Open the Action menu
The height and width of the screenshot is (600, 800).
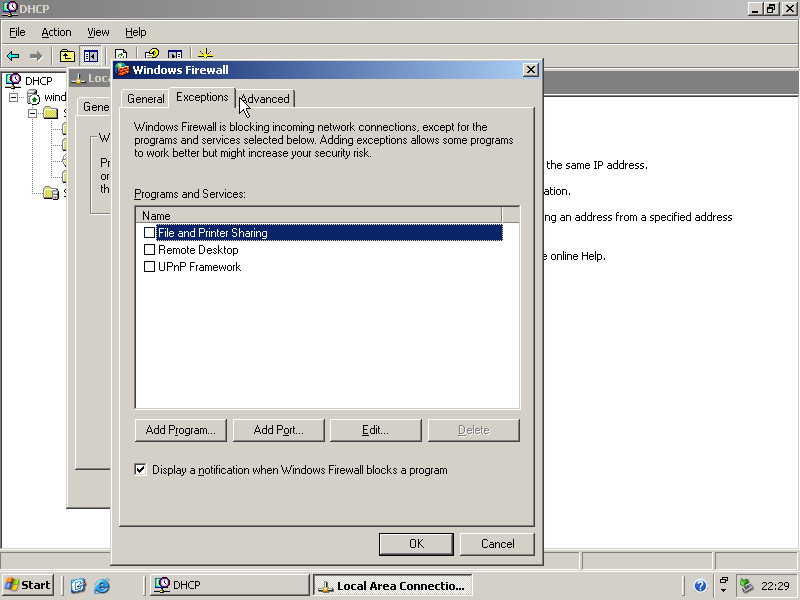tap(56, 32)
